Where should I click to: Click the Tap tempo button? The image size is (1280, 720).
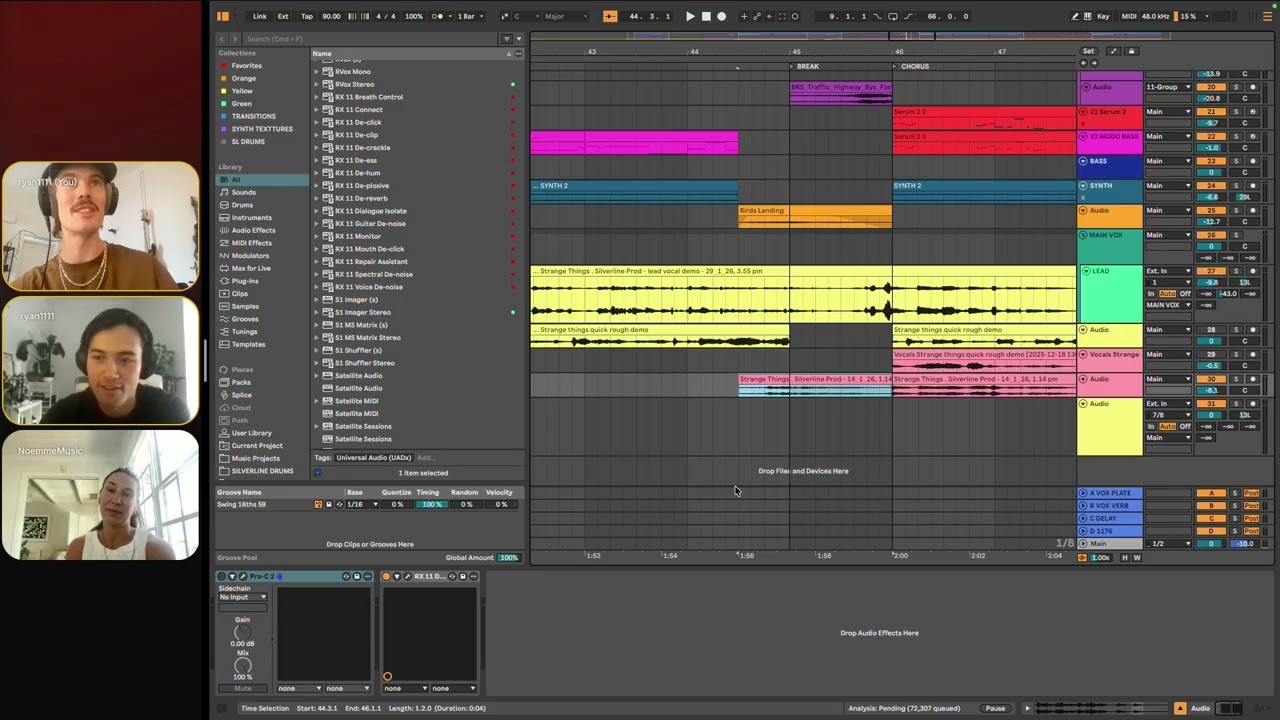[307, 16]
